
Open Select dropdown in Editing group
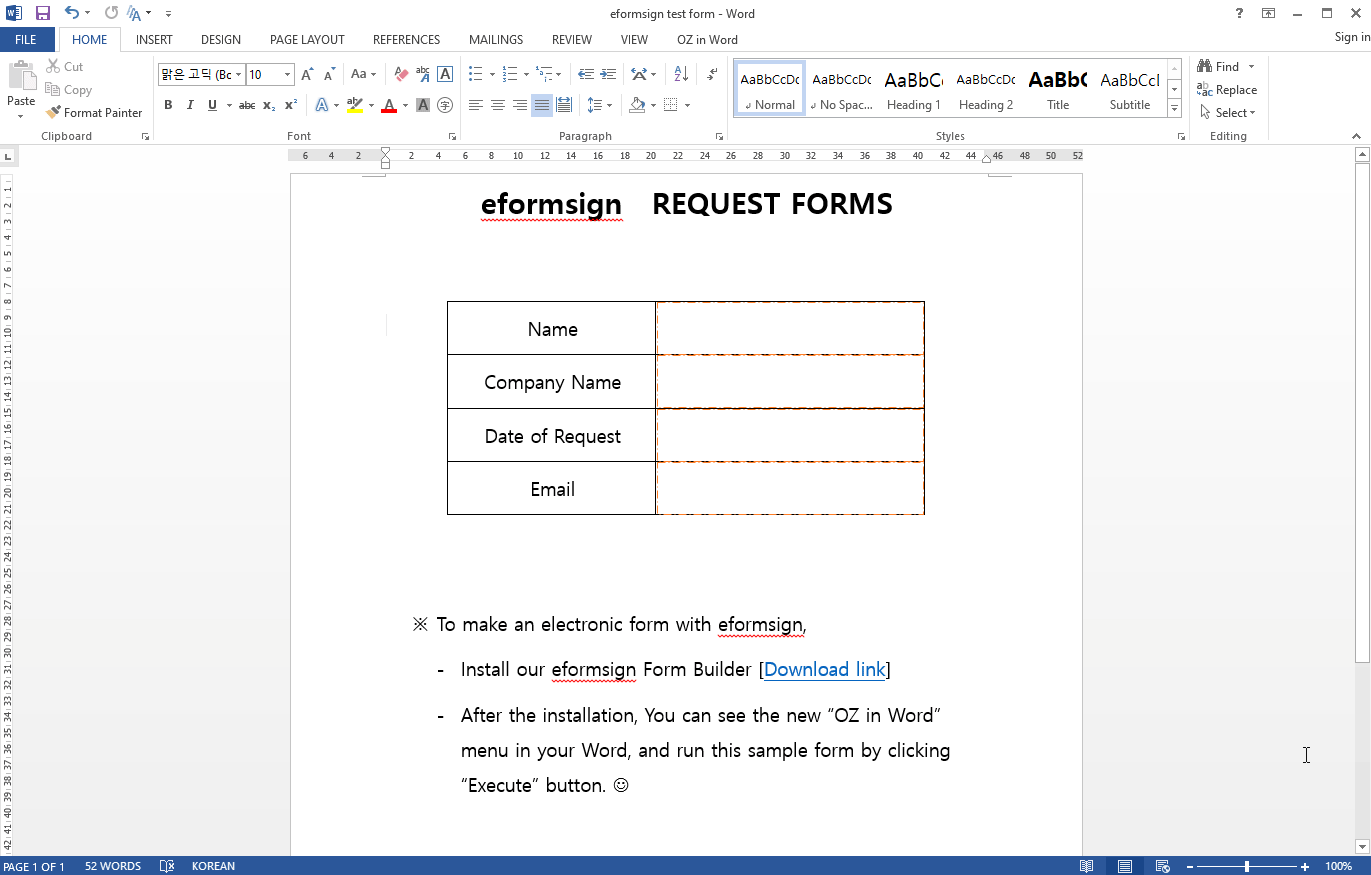(1227, 113)
